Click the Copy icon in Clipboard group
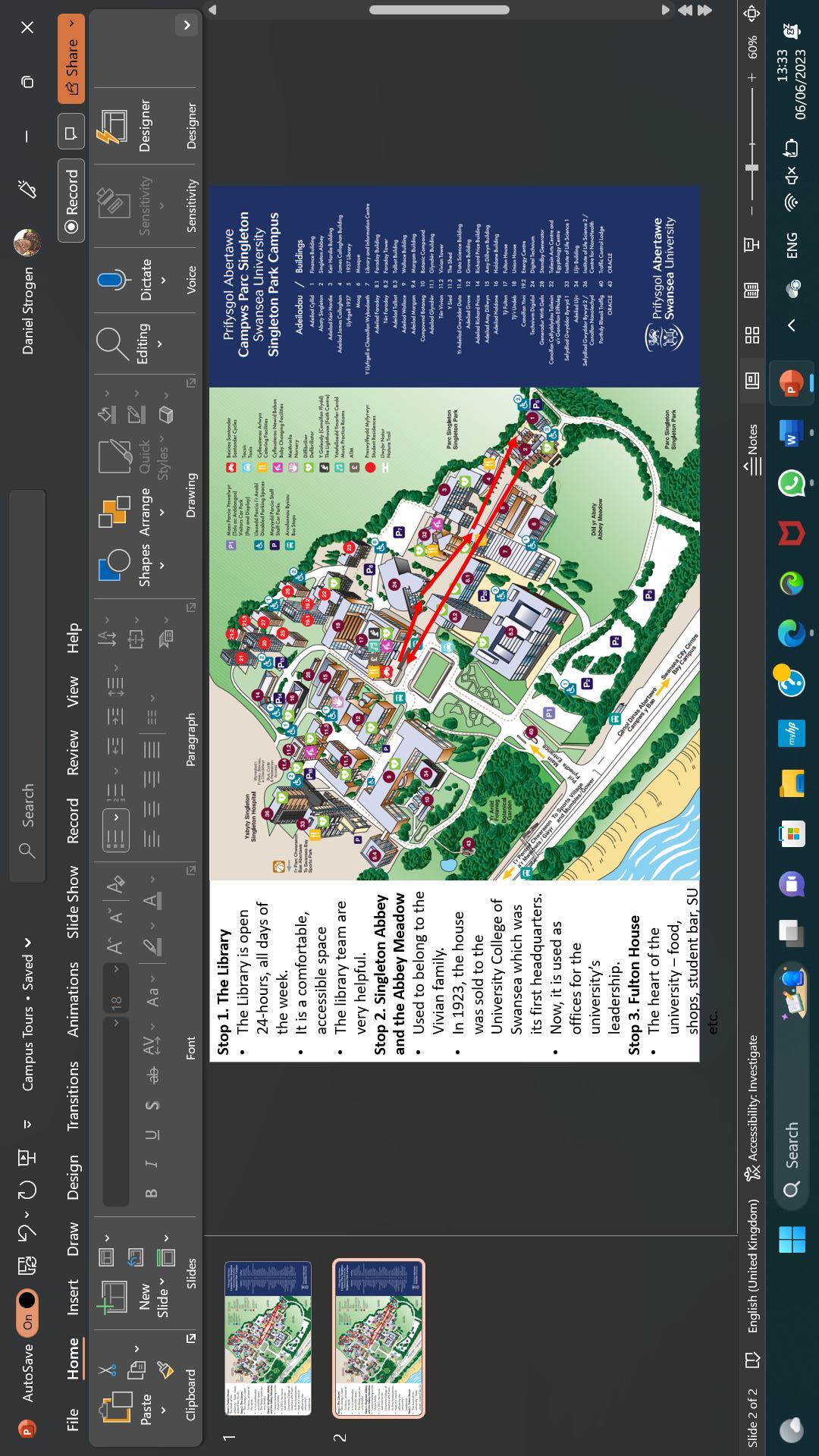Image resolution: width=819 pixels, height=1456 pixels. pos(136,1370)
